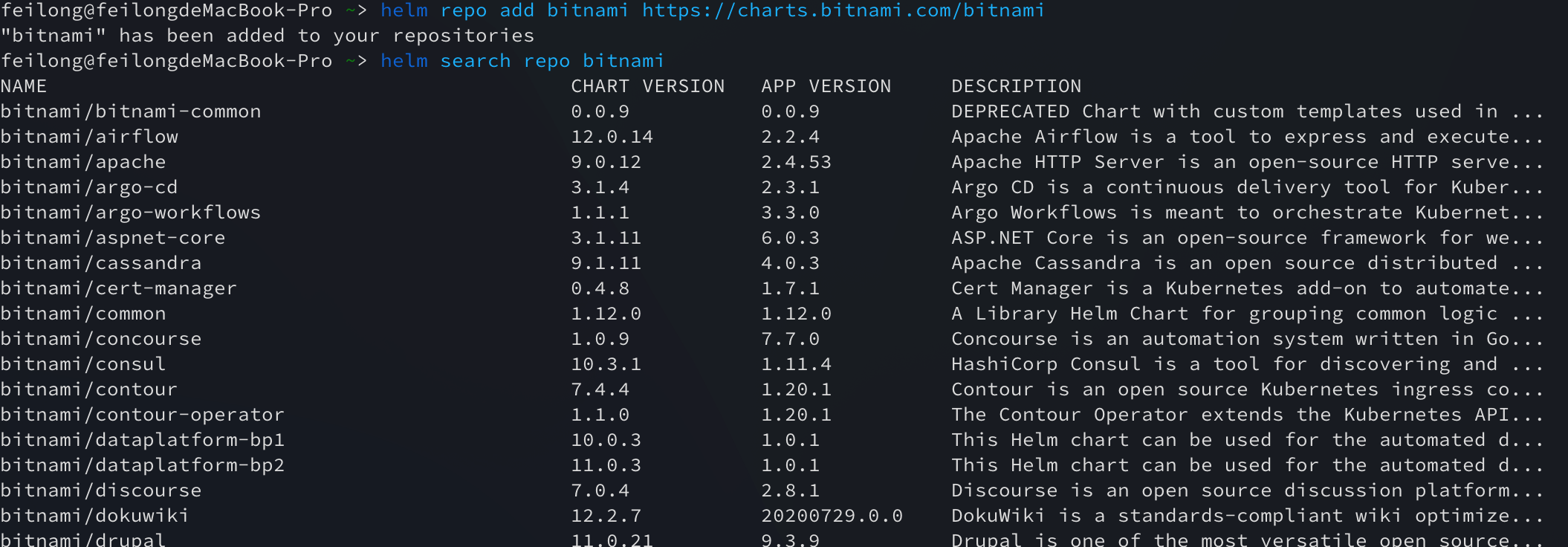This screenshot has height=547, width=1568.
Task: Click the bitnami/argo-workflows chart name
Action: click(x=131, y=213)
